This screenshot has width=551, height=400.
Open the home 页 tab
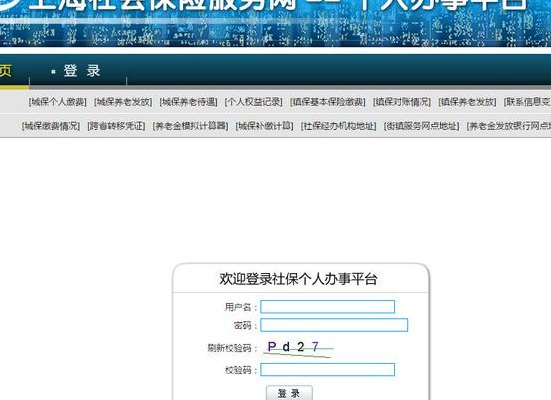[6, 71]
